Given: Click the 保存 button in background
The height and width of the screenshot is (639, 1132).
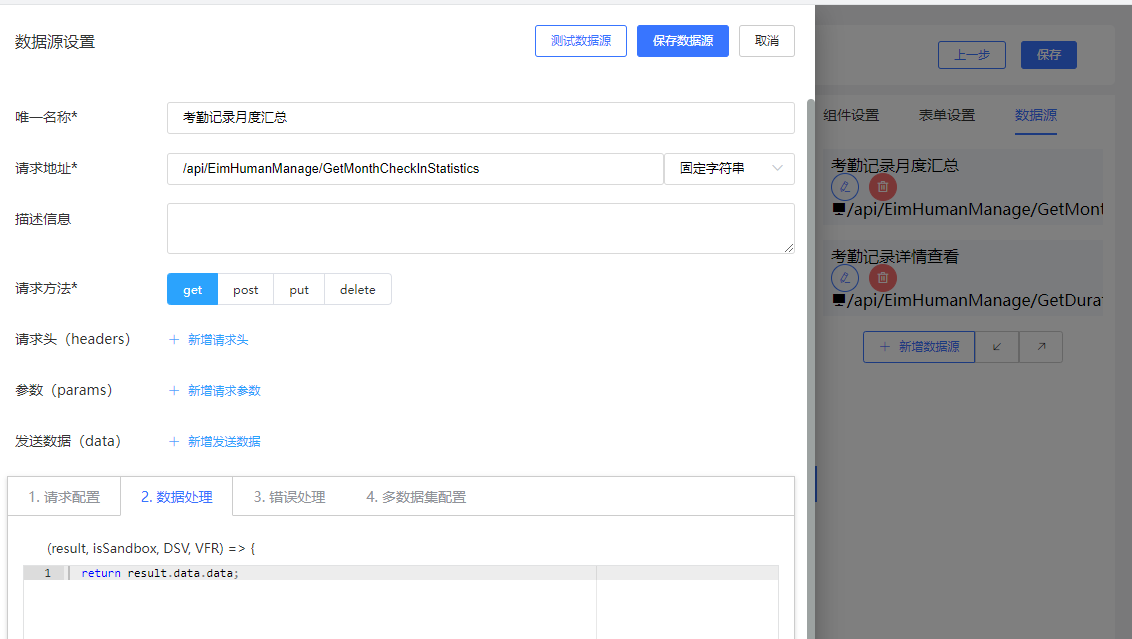Looking at the screenshot, I should pyautogui.click(x=1049, y=55).
